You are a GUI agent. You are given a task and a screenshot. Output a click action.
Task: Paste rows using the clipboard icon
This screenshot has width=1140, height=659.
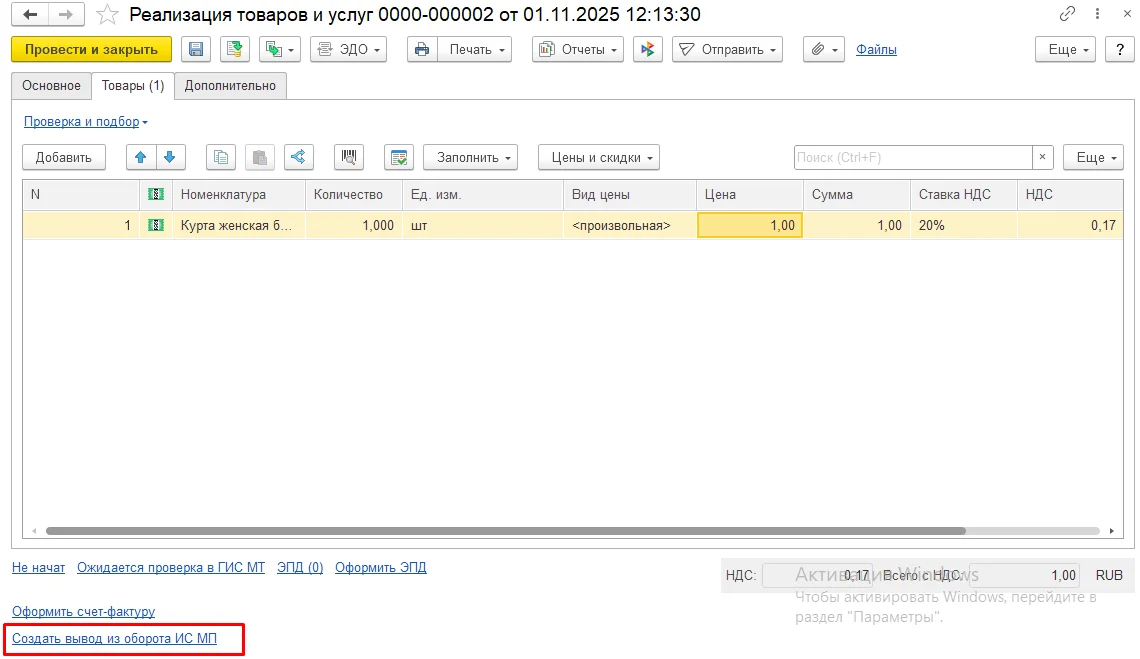pyautogui.click(x=260, y=157)
